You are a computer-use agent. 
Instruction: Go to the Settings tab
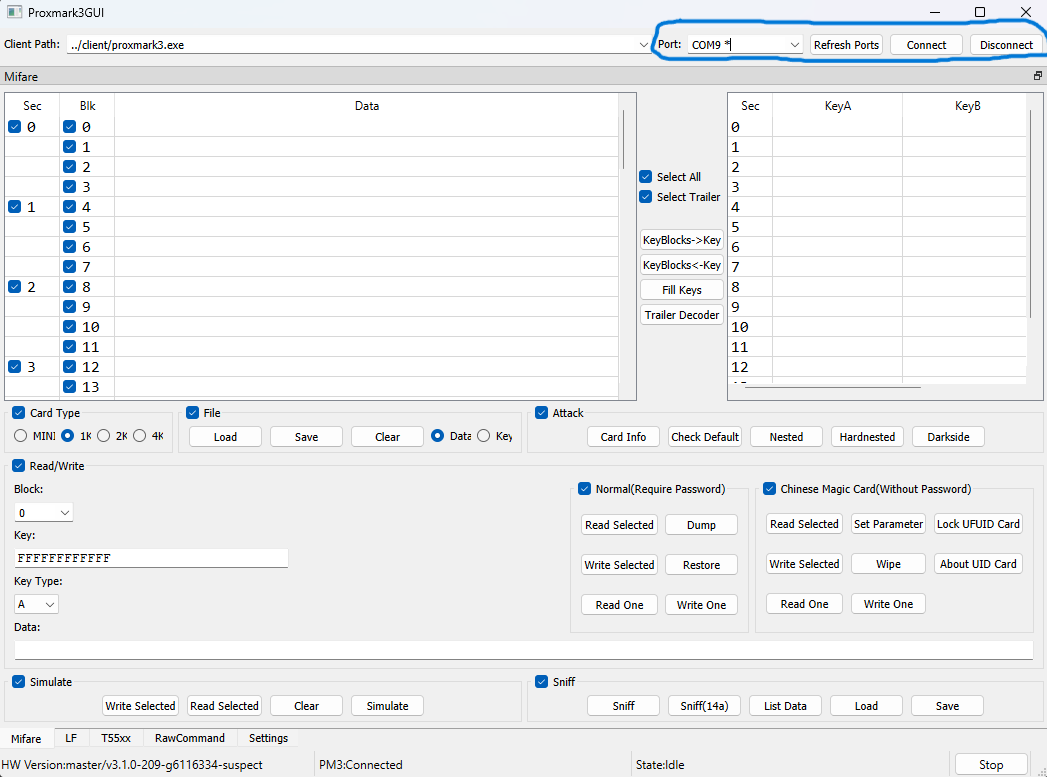pyautogui.click(x=268, y=738)
